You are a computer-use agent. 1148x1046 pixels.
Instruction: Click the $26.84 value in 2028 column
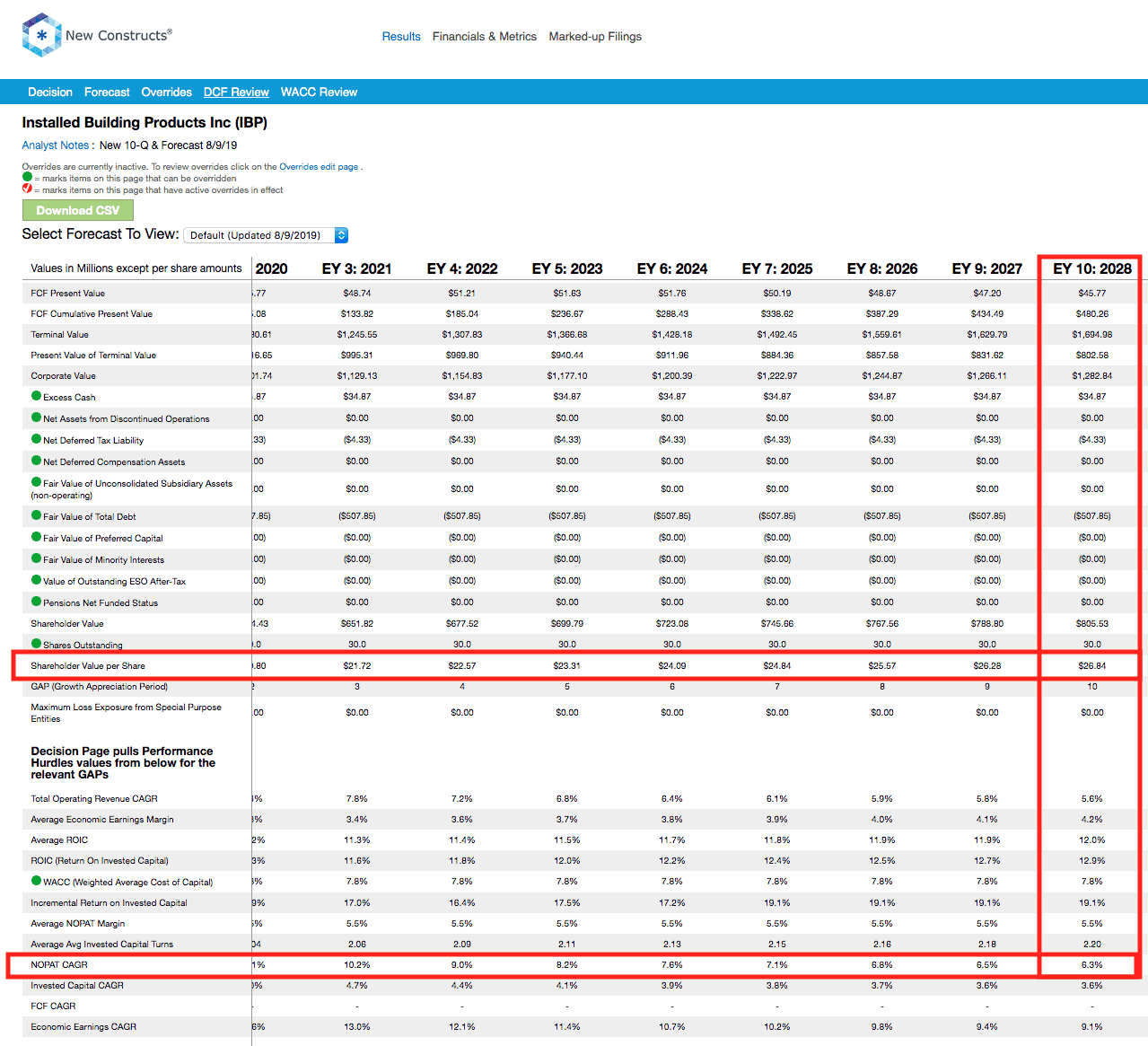pos(1092,666)
